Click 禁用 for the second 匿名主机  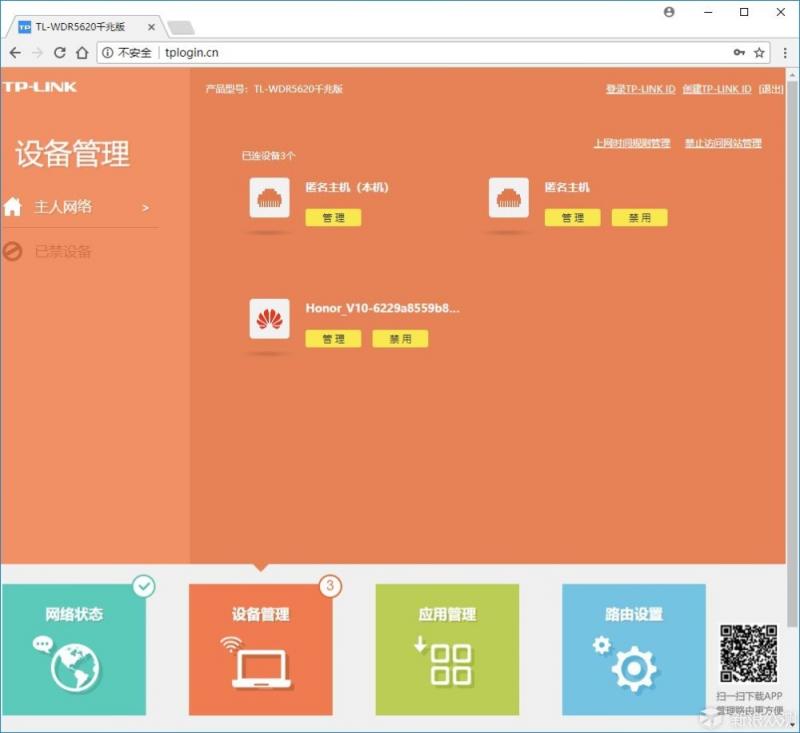point(639,218)
